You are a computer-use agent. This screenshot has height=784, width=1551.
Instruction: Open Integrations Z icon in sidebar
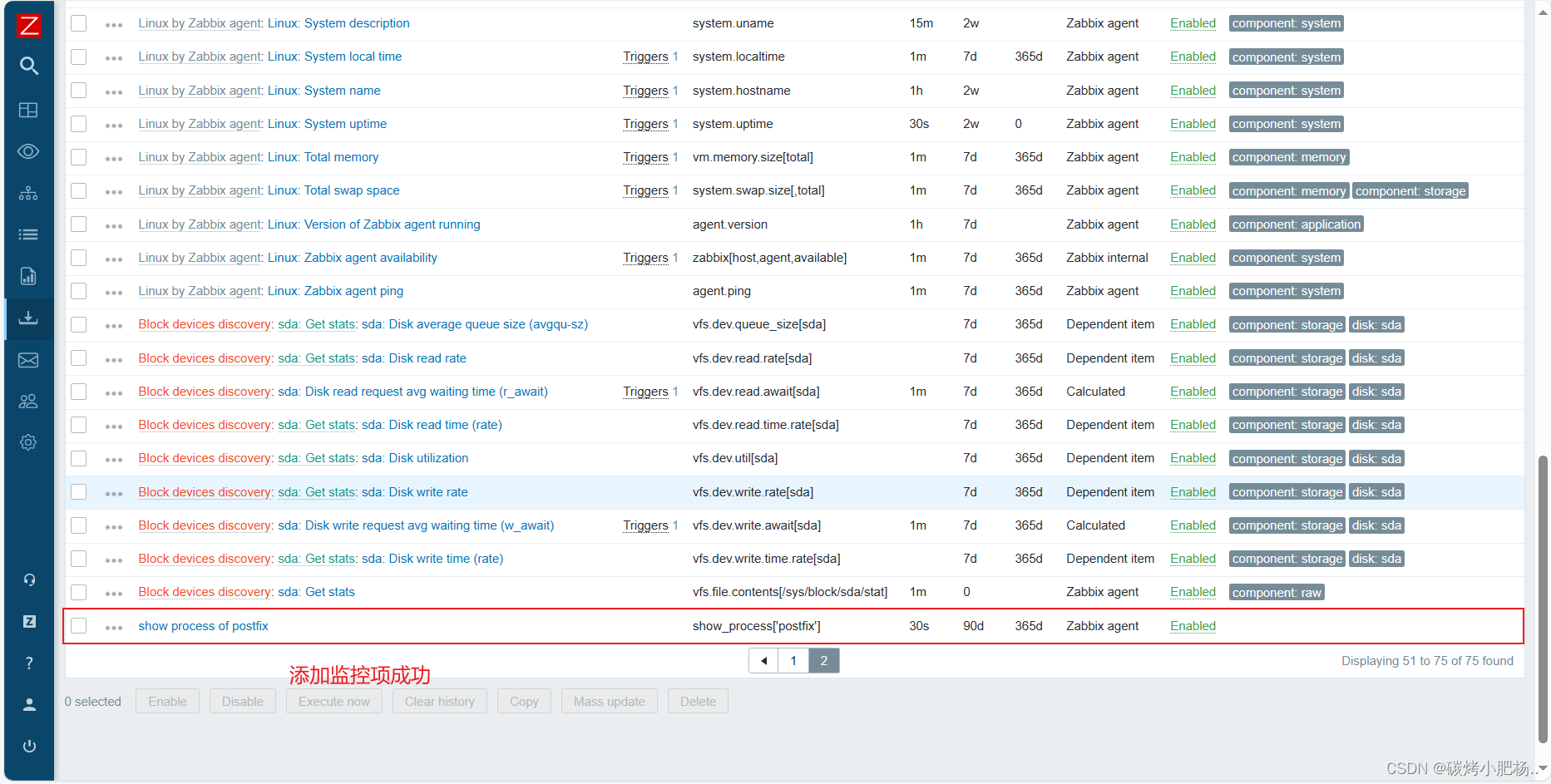(x=29, y=621)
